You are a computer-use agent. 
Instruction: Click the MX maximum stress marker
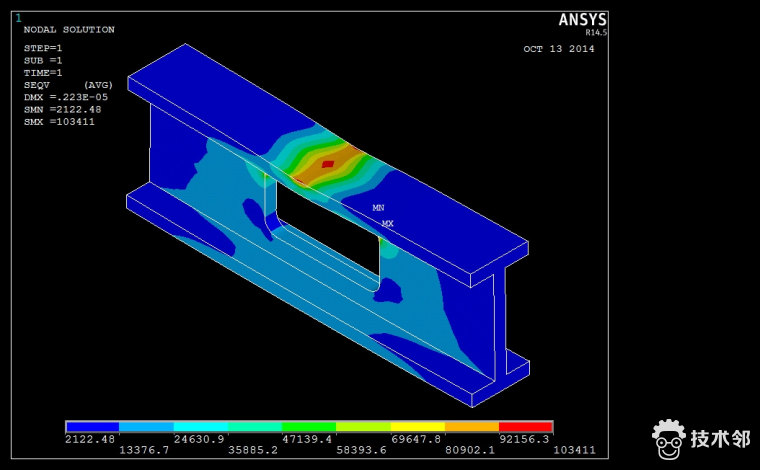[388, 224]
